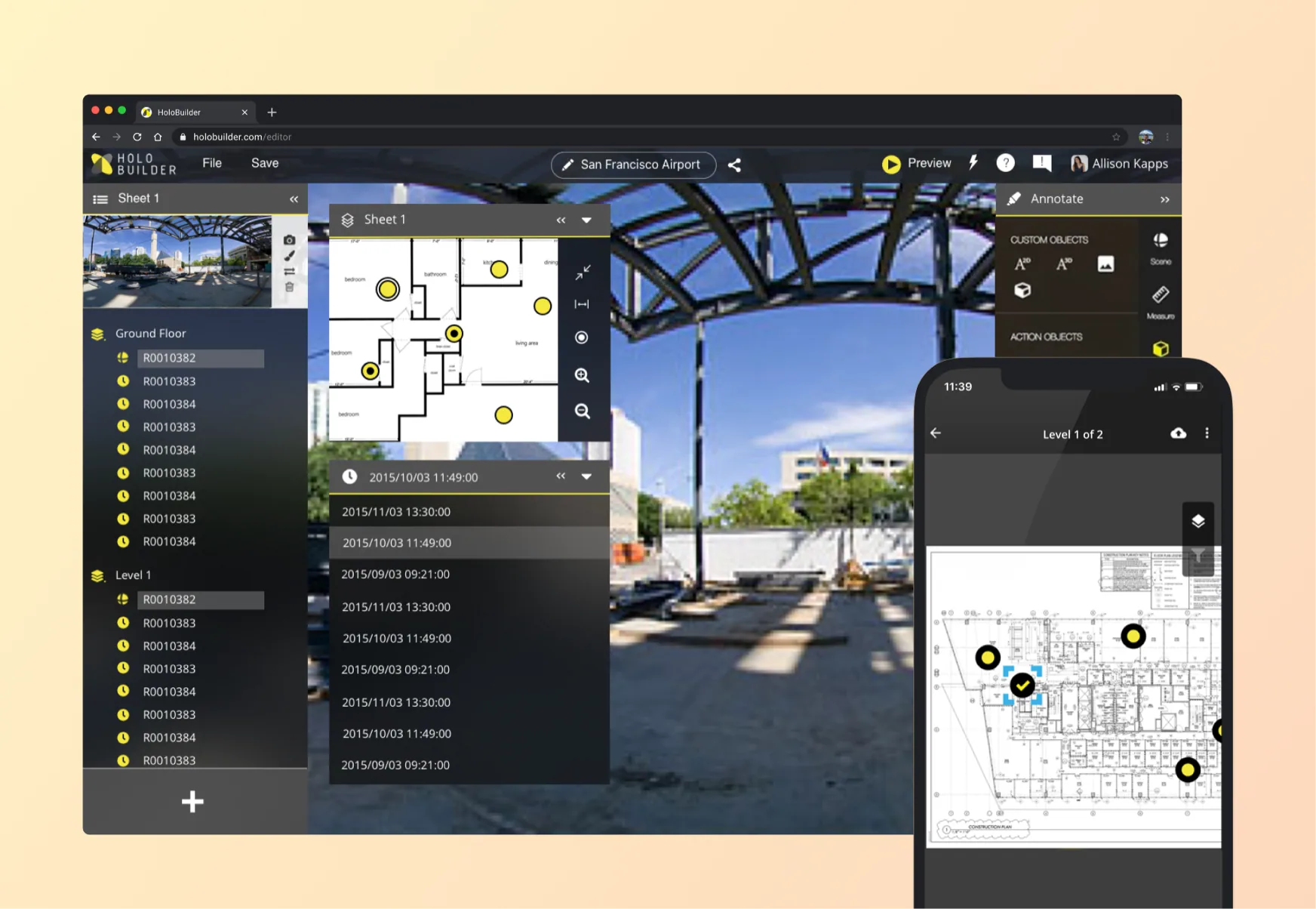Collapse the Annotate panel with chevrons

point(1164,200)
